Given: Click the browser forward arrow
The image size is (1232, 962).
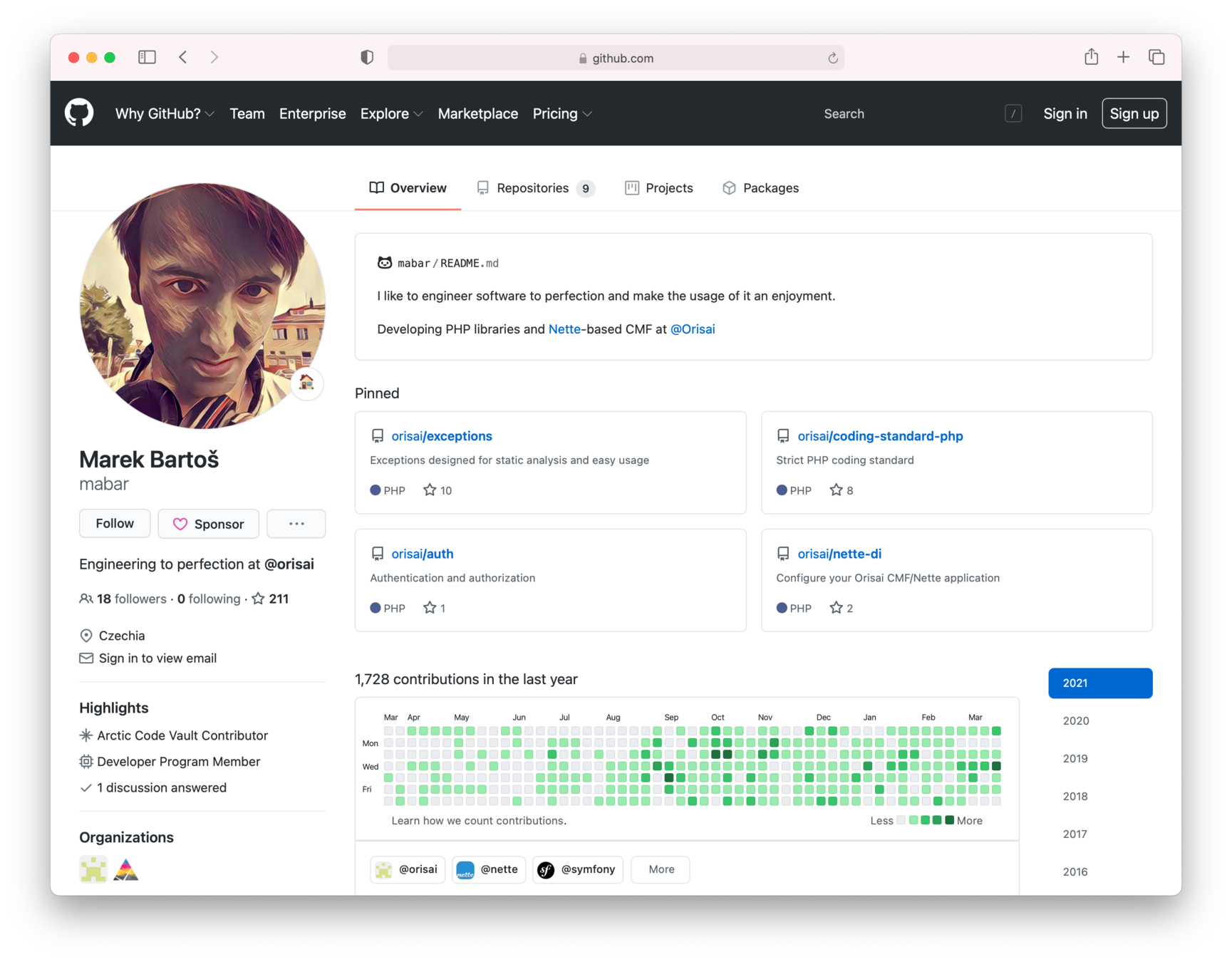Looking at the screenshot, I should (x=214, y=57).
